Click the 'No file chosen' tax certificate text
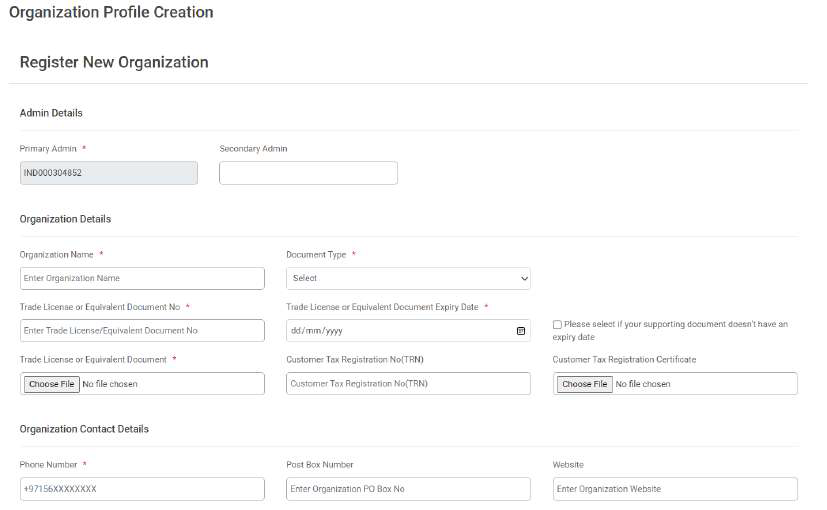This screenshot has width=827, height=510. [x=643, y=384]
